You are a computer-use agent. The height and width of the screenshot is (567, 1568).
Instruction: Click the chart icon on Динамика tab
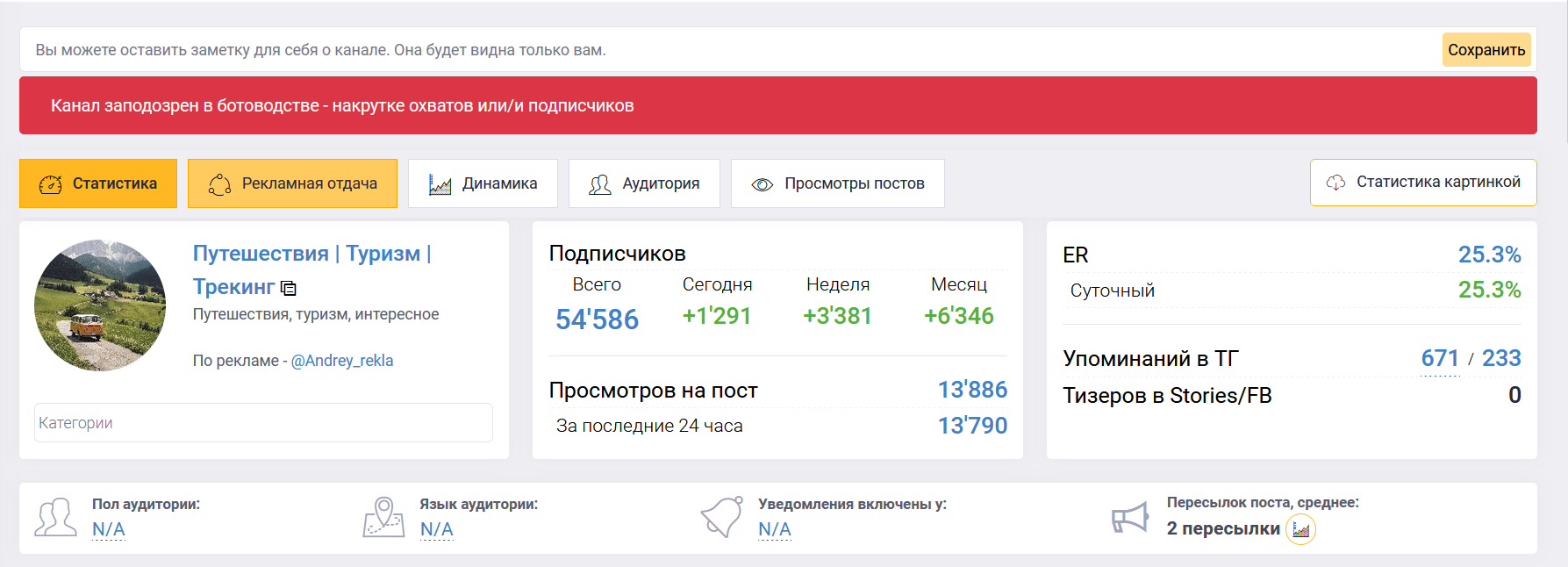(440, 184)
